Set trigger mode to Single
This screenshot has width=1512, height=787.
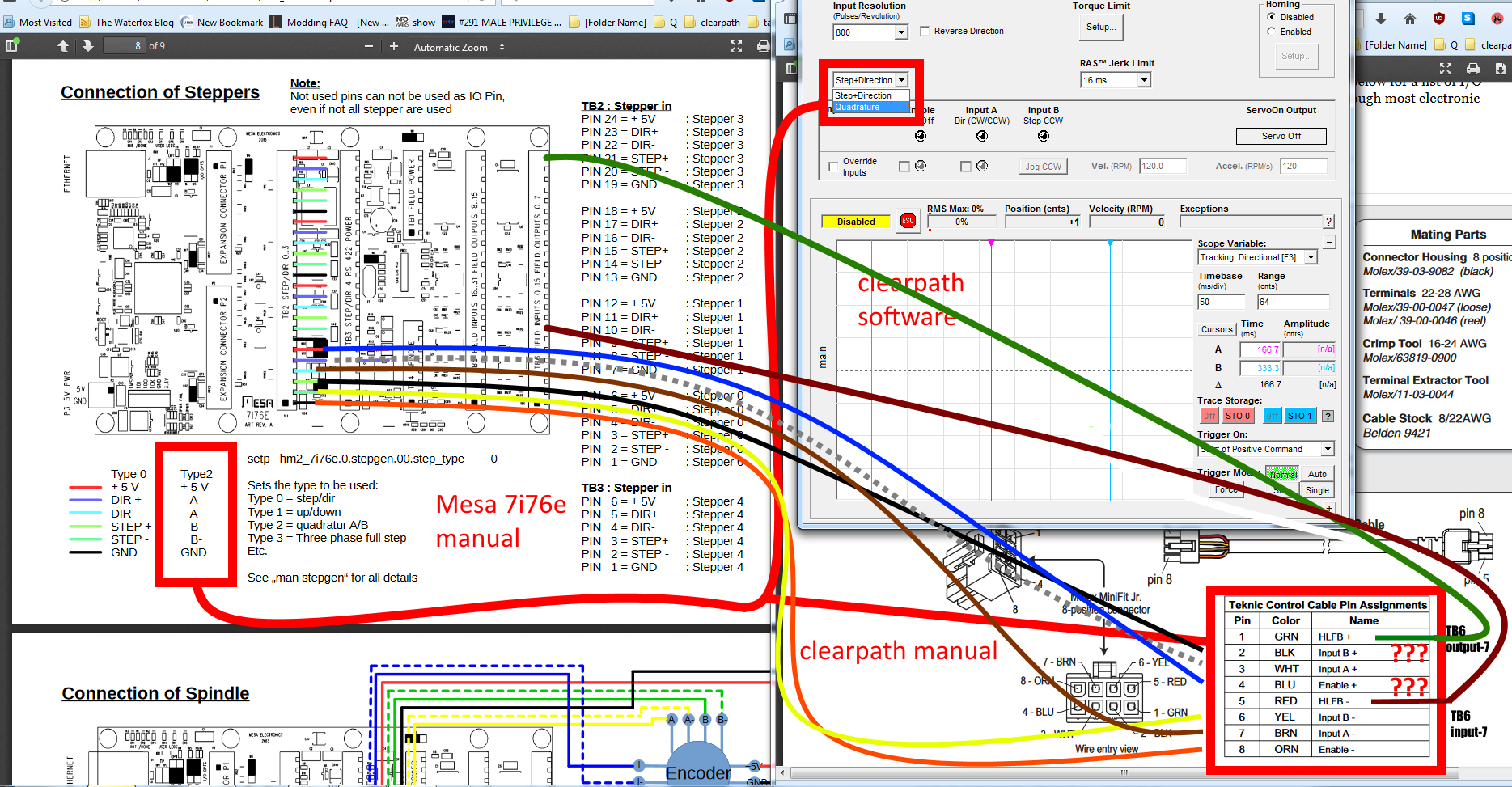click(1317, 490)
